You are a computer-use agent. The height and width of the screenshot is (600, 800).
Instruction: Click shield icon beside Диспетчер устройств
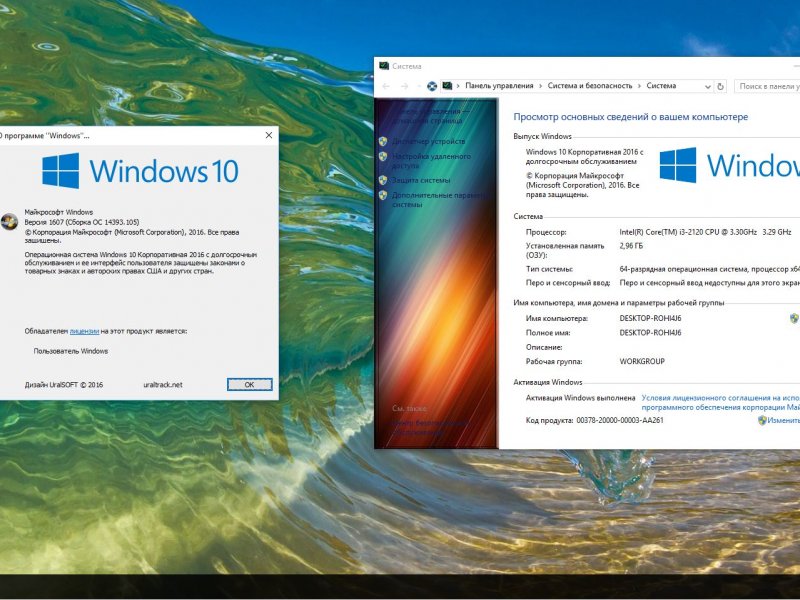point(383,141)
